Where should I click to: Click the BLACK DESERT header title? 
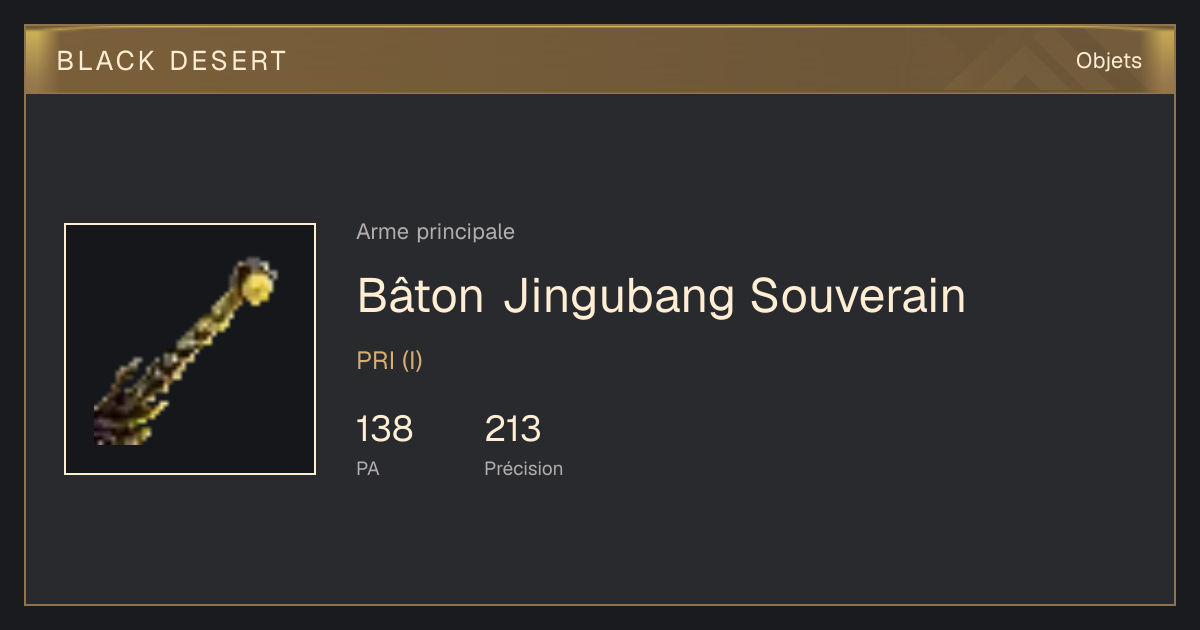coord(172,61)
